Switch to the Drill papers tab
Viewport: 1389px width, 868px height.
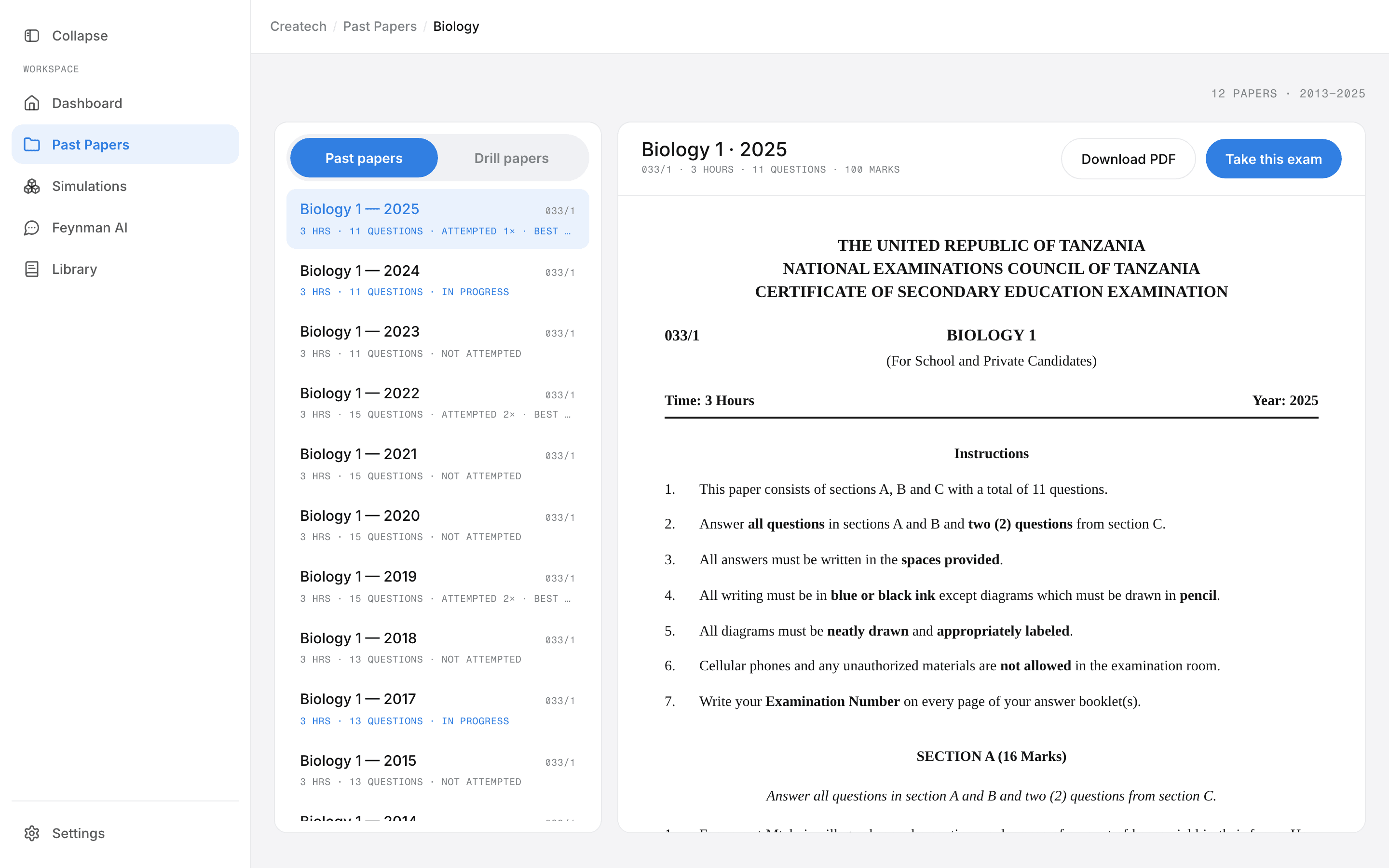point(511,158)
